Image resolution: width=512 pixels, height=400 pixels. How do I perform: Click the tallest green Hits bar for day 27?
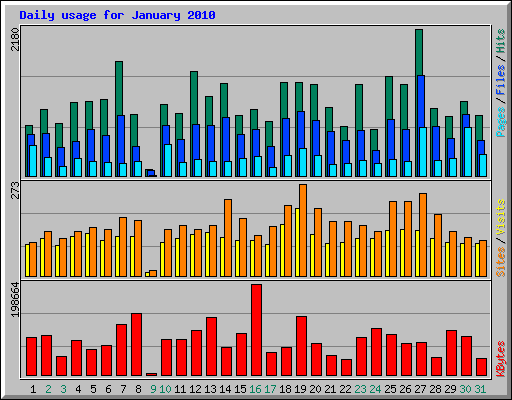[x=419, y=52]
